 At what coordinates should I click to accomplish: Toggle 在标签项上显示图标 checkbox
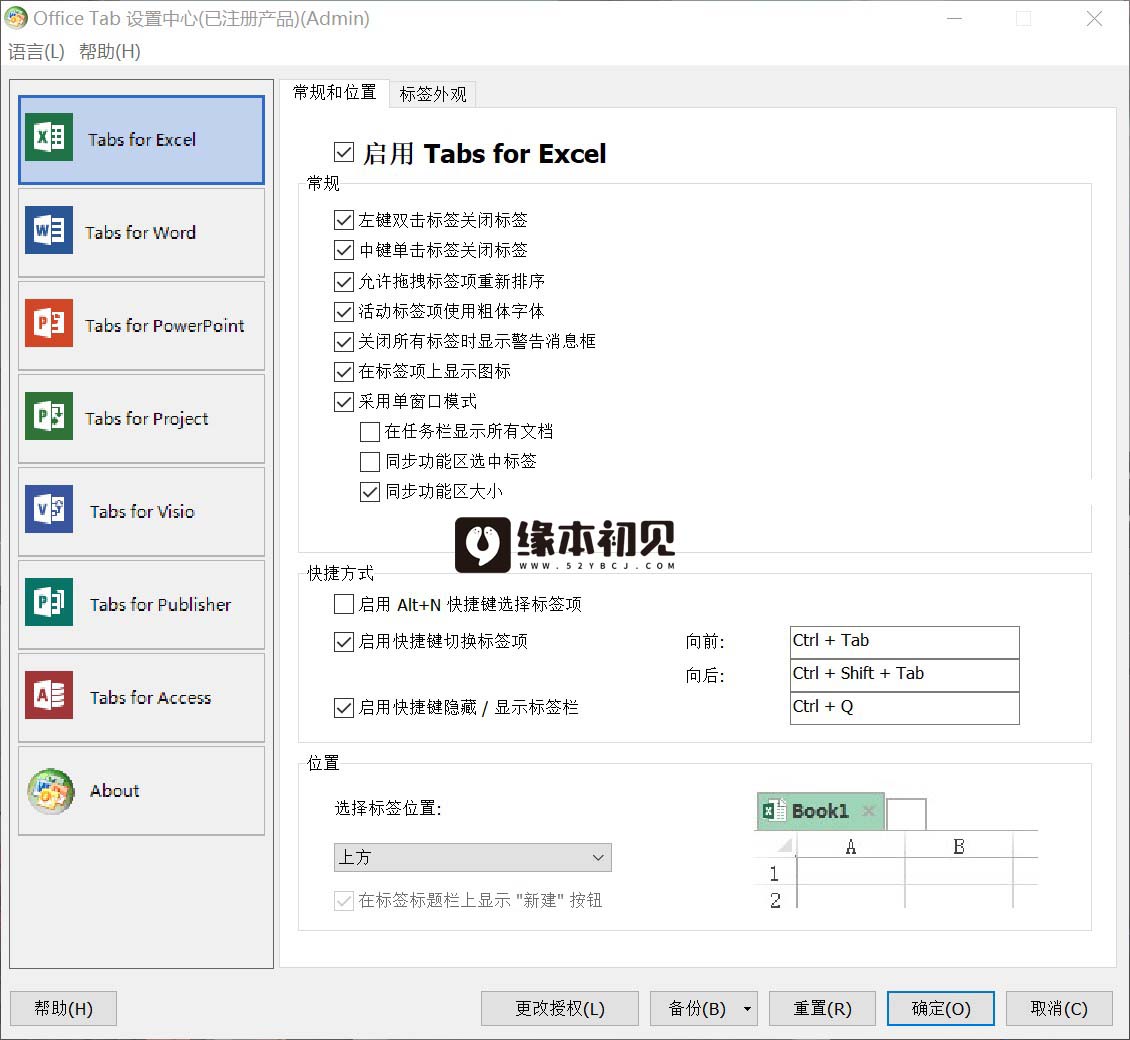tap(344, 371)
